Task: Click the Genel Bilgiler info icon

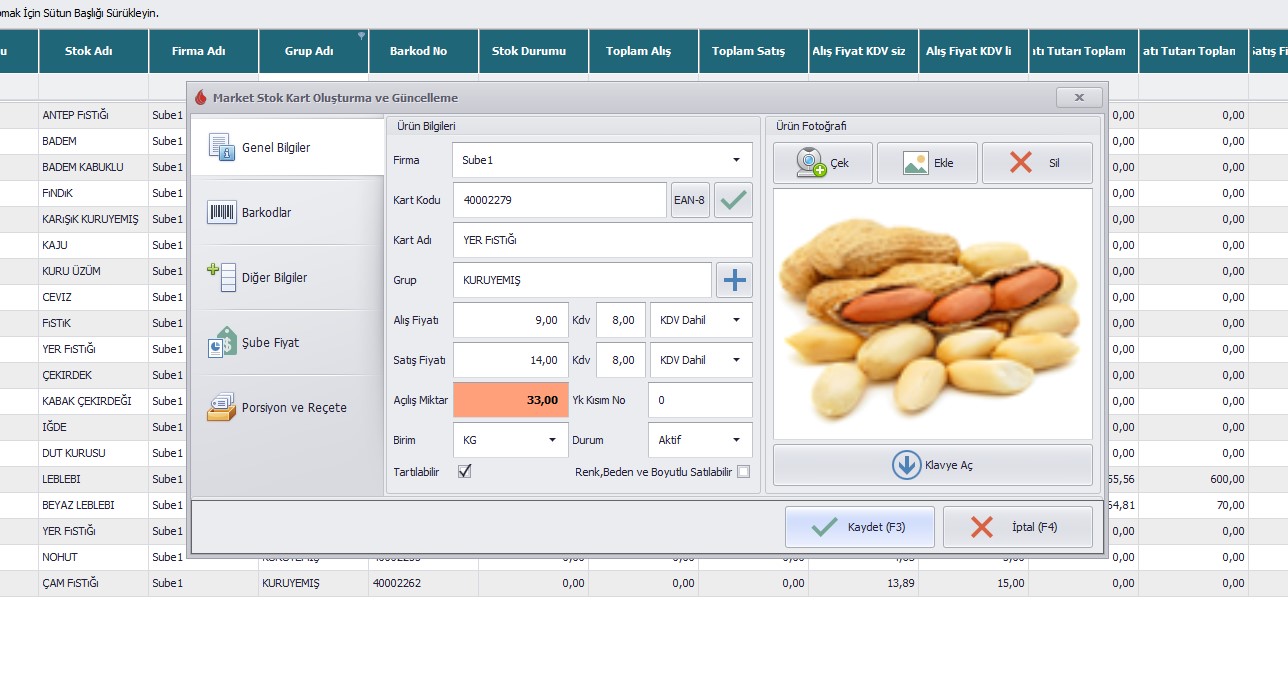Action: click(x=221, y=146)
